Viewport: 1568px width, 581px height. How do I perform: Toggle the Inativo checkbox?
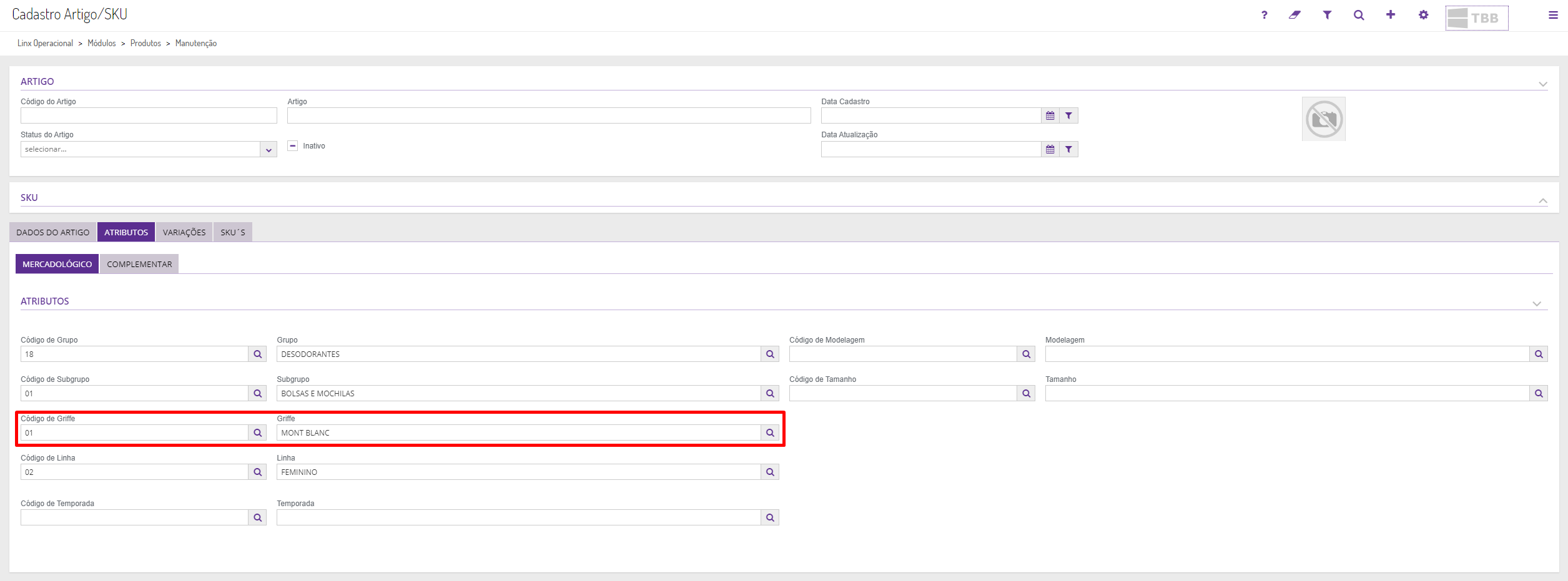tap(292, 146)
